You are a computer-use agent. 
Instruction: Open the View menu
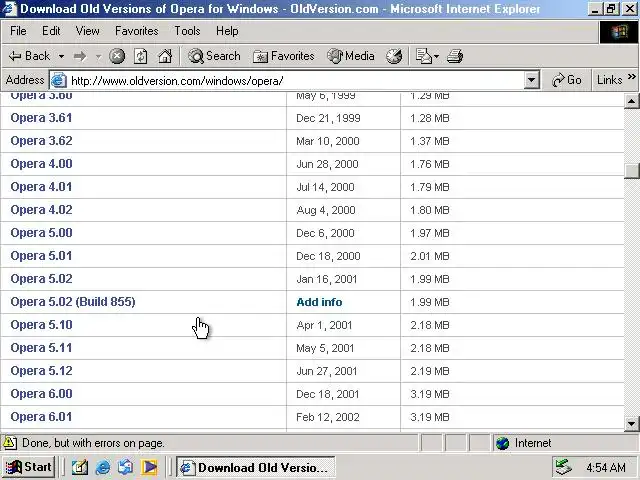tap(87, 31)
